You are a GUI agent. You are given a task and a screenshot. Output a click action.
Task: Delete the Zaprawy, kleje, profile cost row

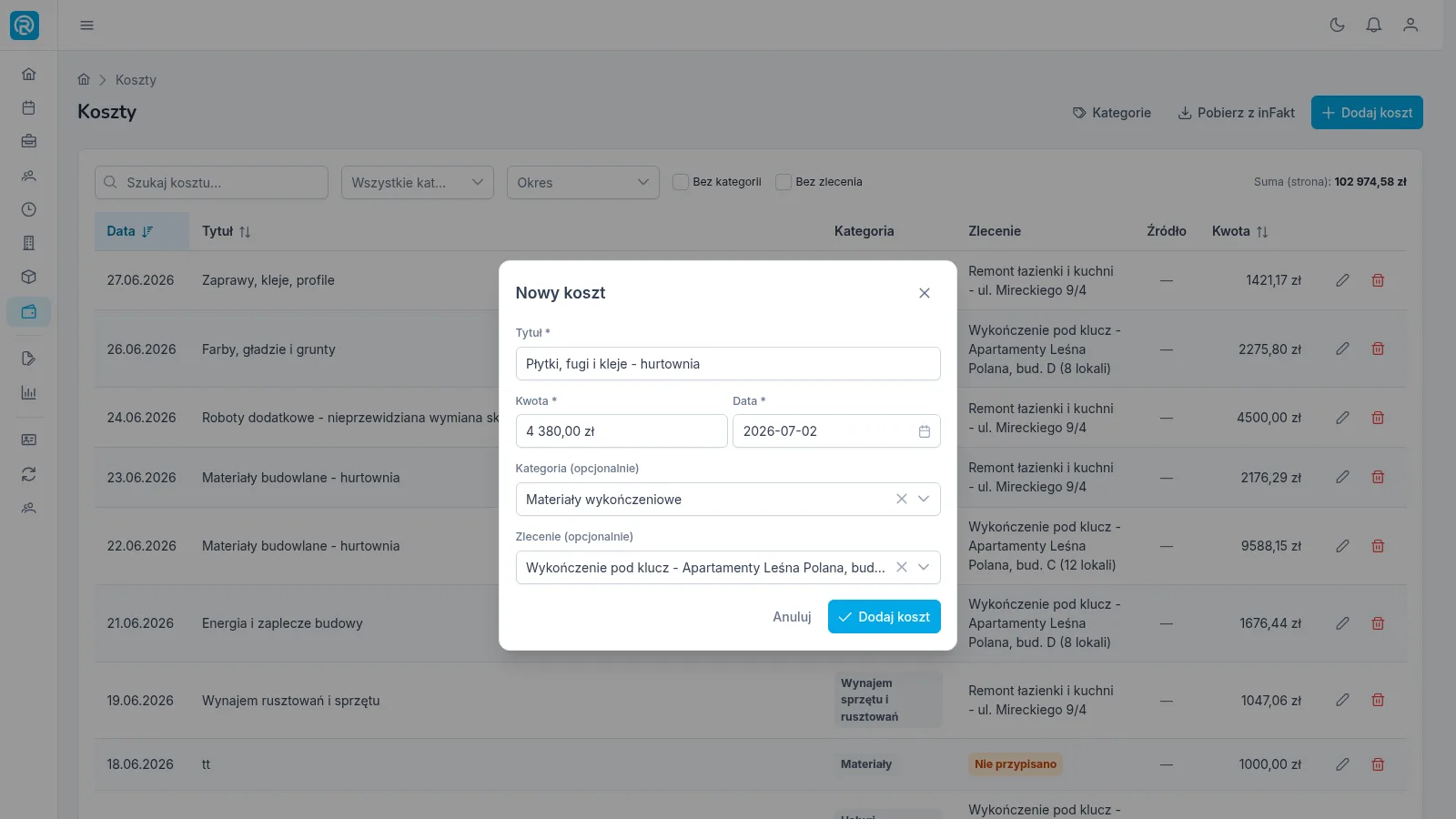click(x=1378, y=280)
